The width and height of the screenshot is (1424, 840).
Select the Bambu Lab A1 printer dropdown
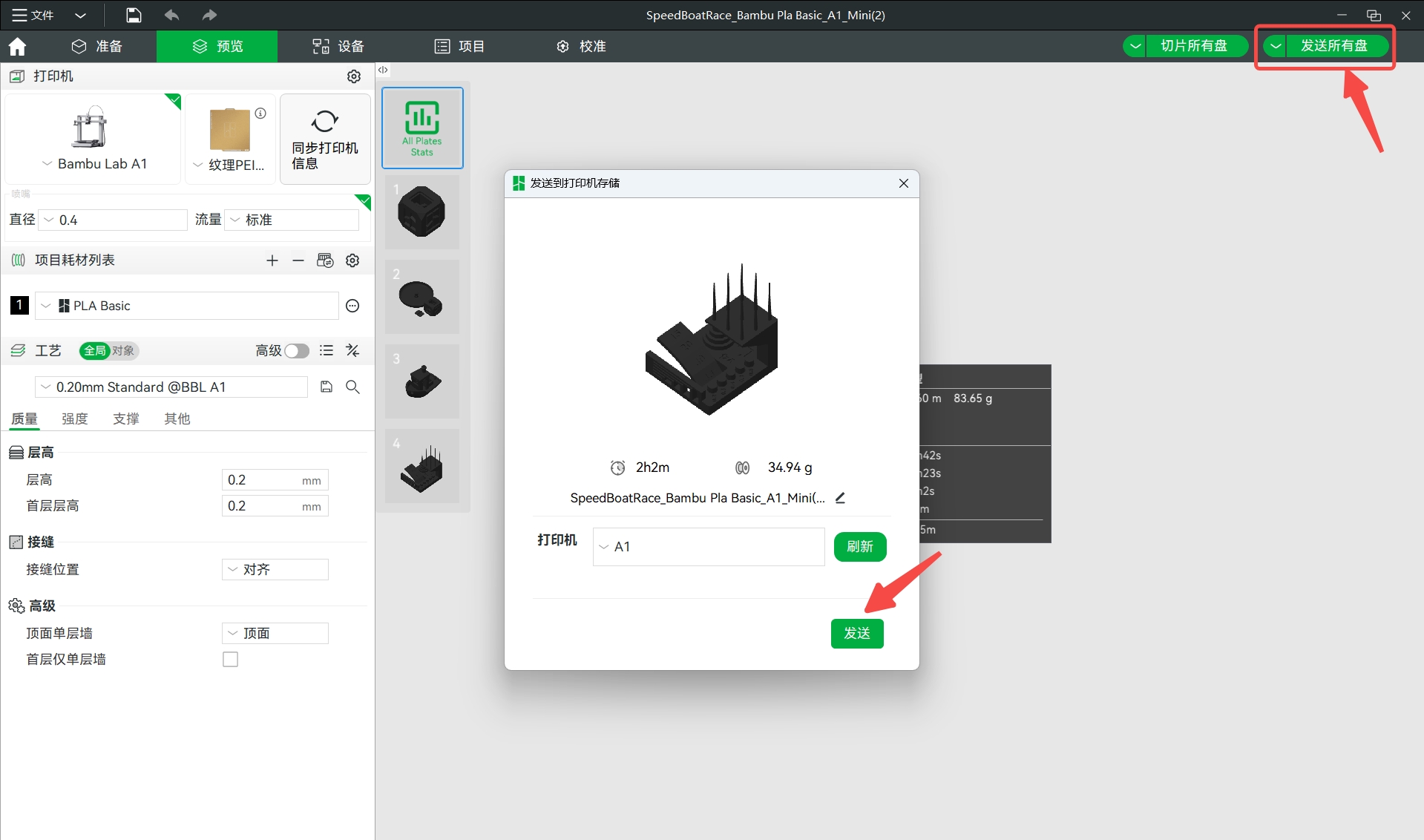[93, 140]
